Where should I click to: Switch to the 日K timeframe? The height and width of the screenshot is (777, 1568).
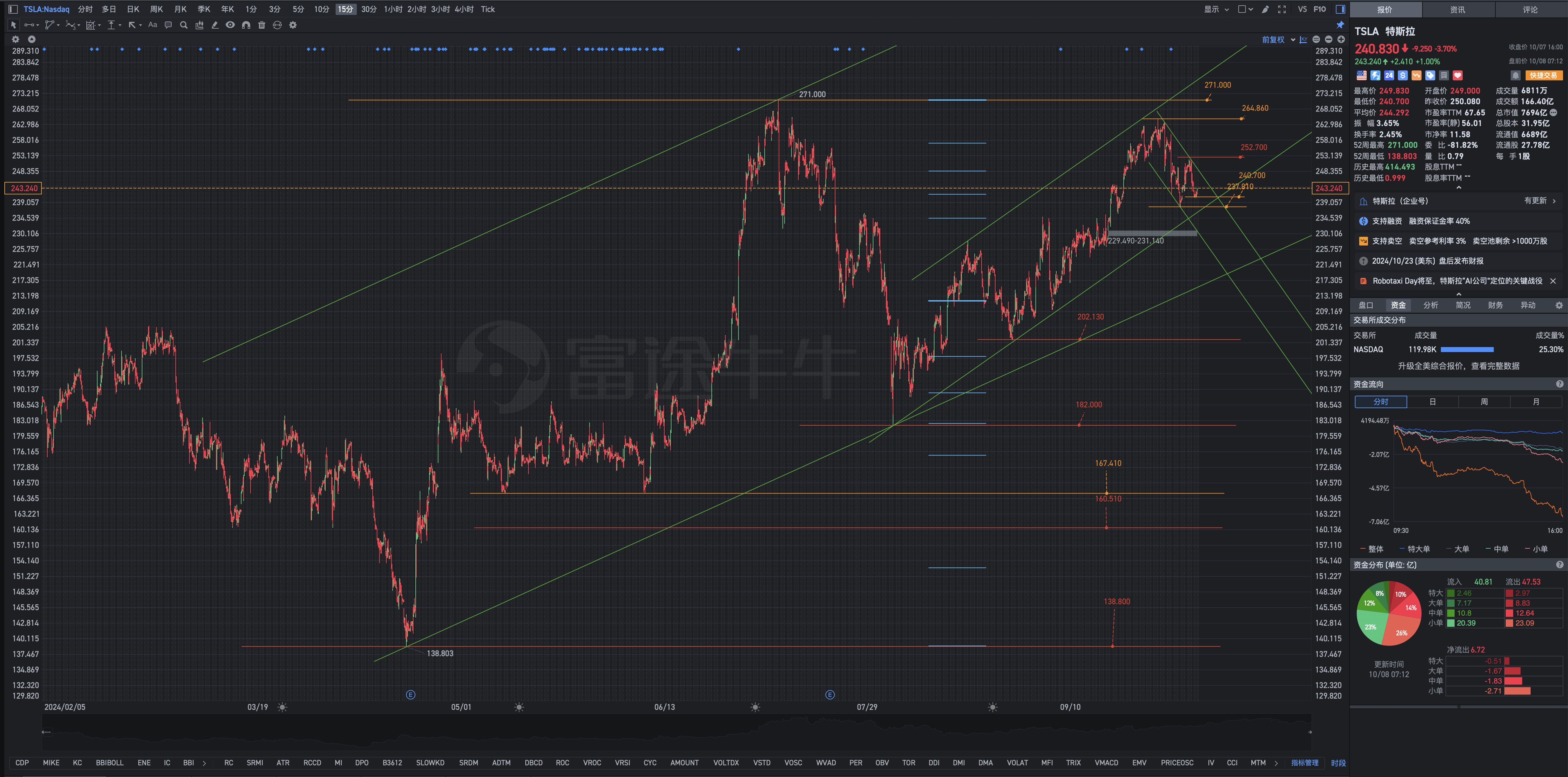(x=133, y=9)
